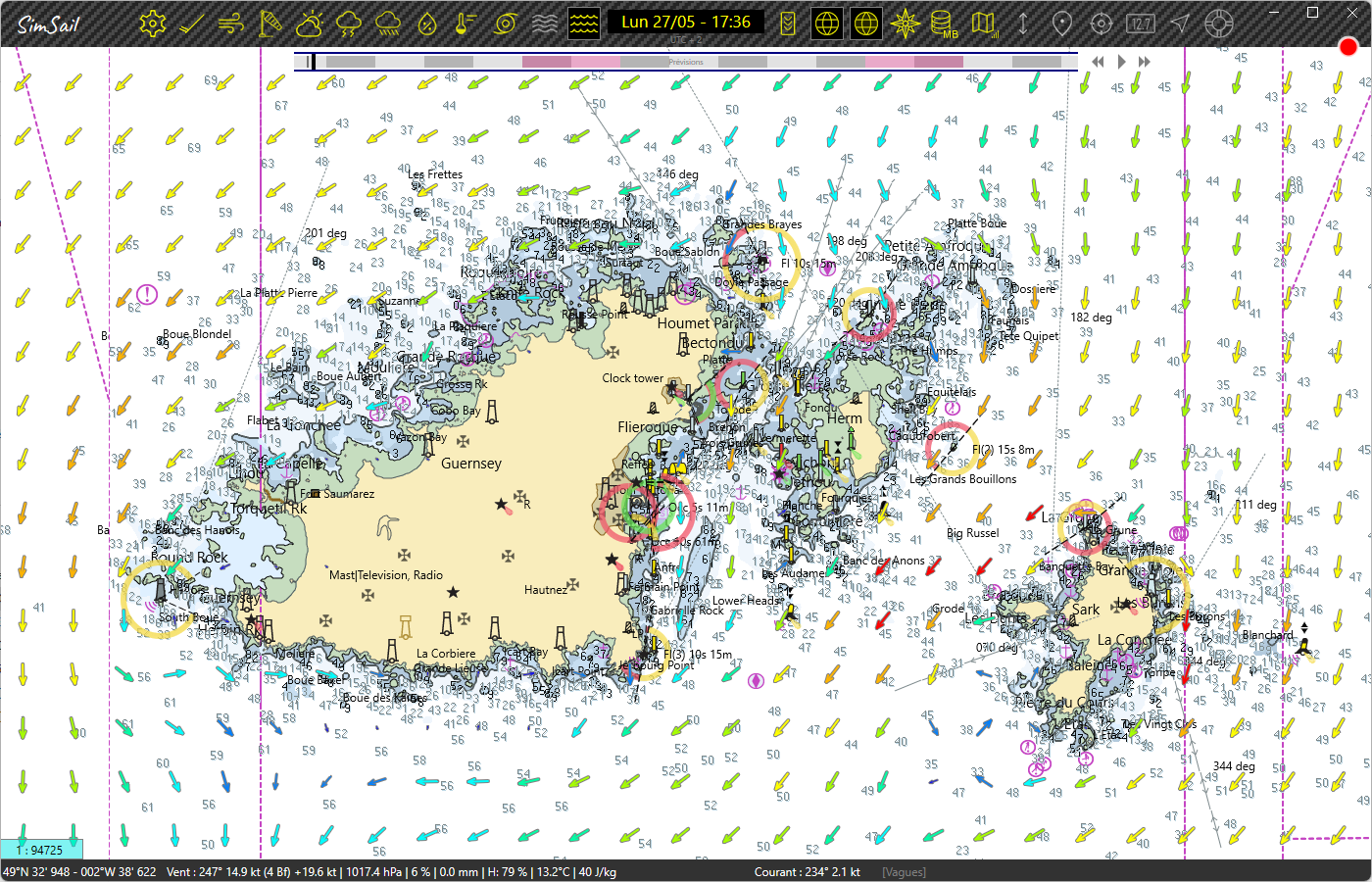Image resolution: width=1372 pixels, height=882 pixels.
Task: Click the red record button
Action: (x=1348, y=47)
